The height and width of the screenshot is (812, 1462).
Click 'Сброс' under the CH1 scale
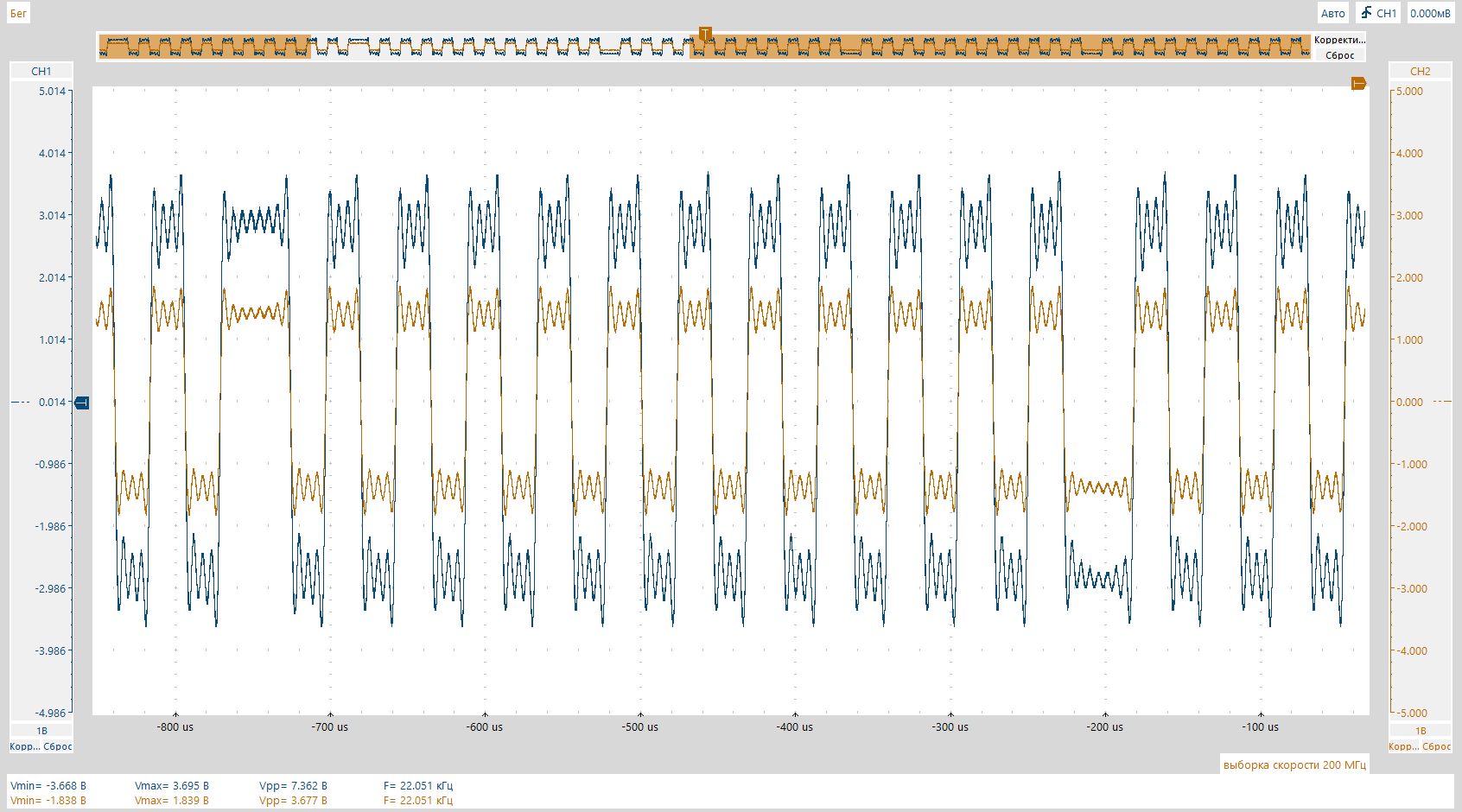(58, 746)
